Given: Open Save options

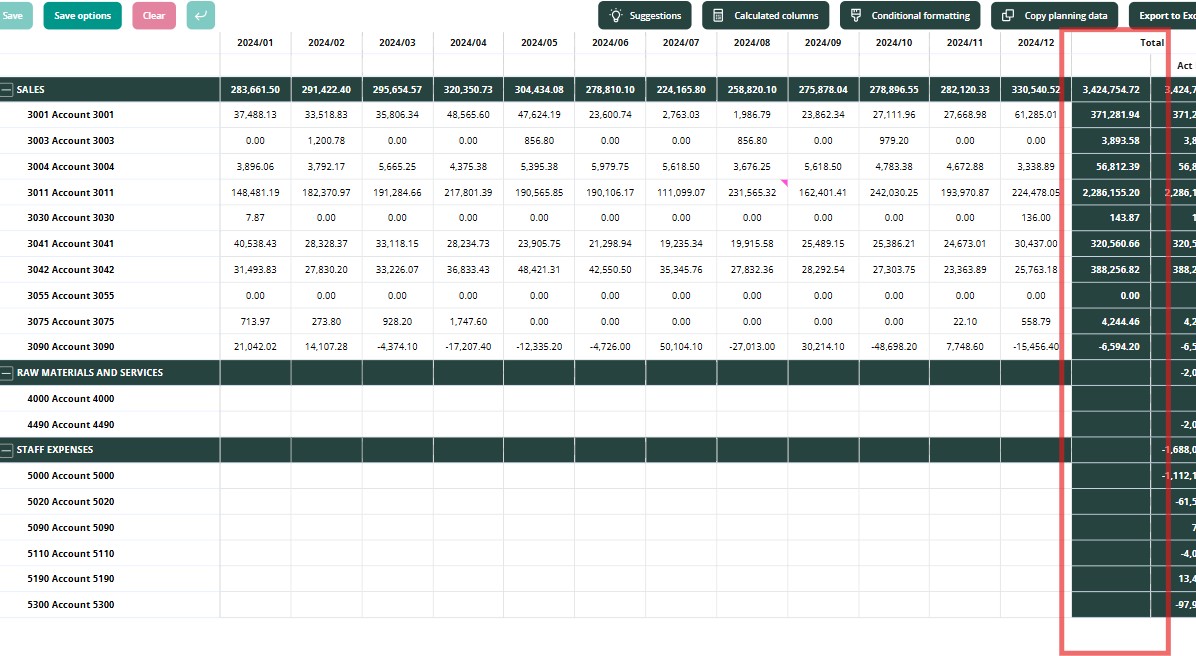Looking at the screenshot, I should point(82,15).
